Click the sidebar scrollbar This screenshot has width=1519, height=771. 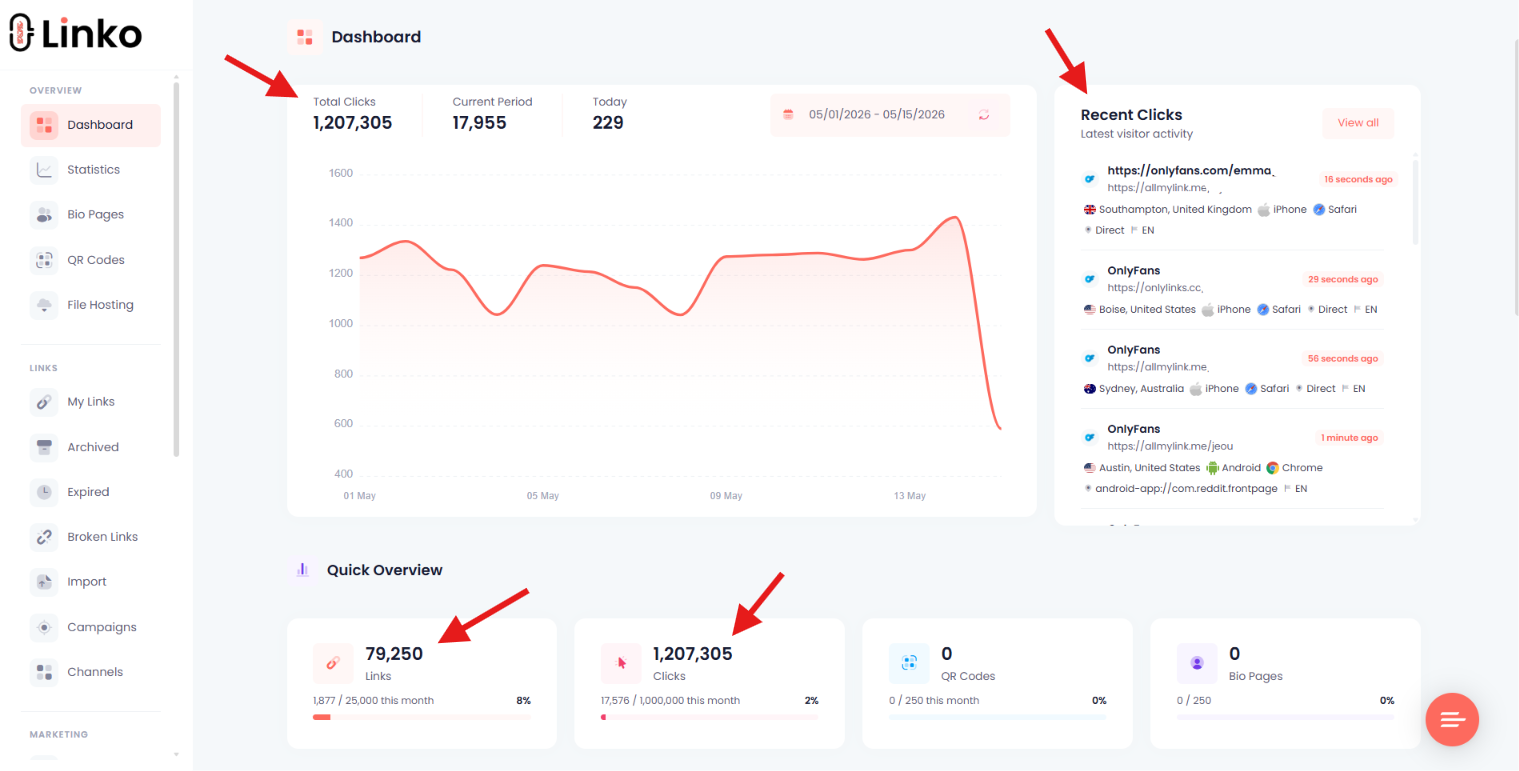coord(177,270)
